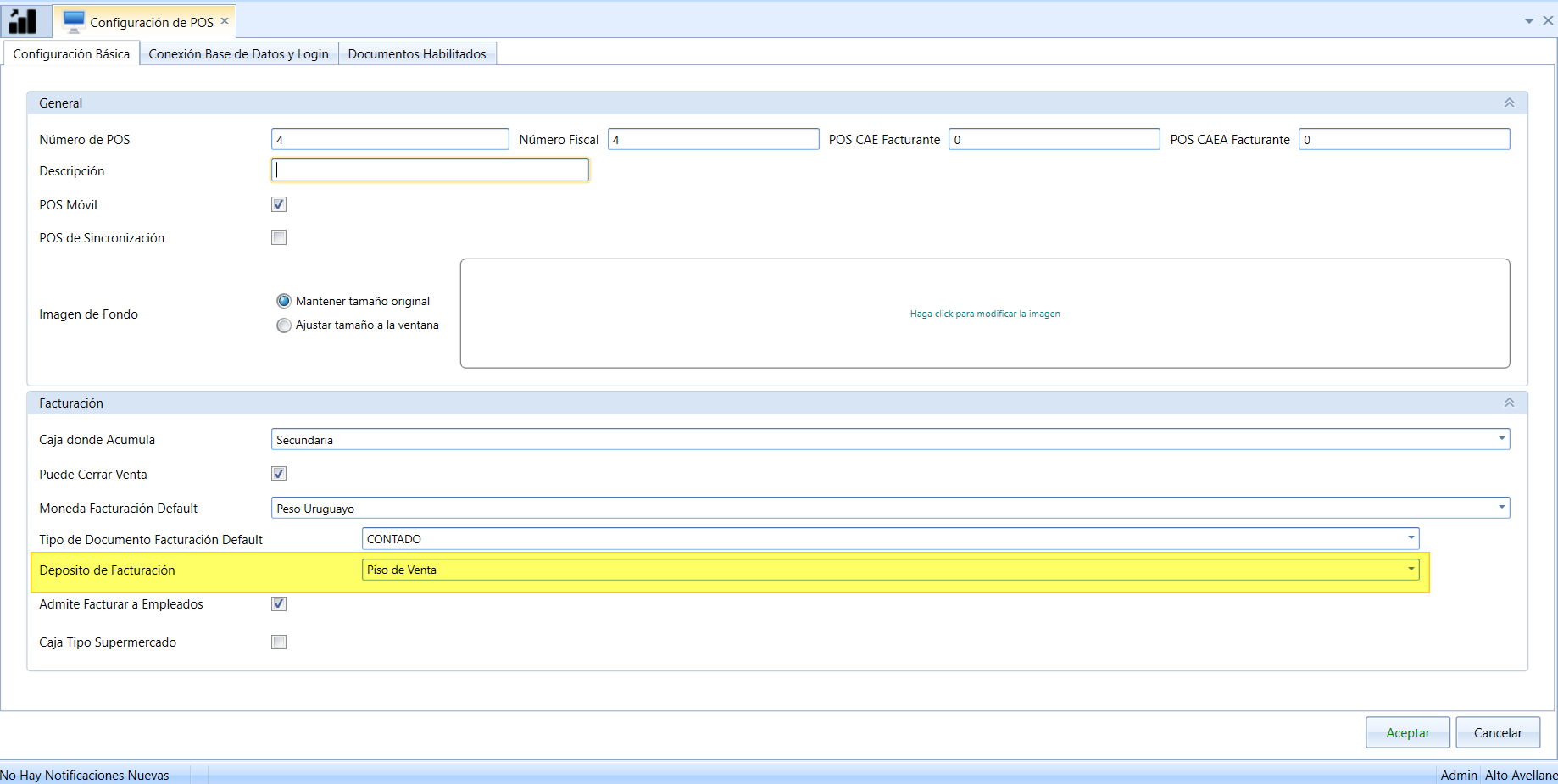Click Admin user in status bar
1558x784 pixels.
[1459, 775]
